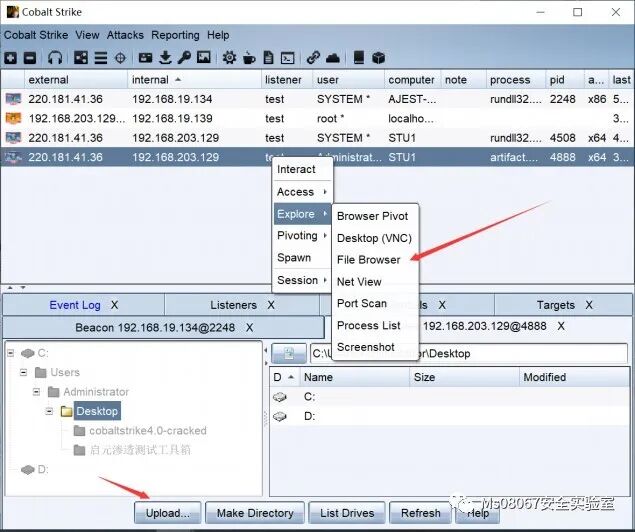Click the Refresh button
This screenshot has width=635, height=532.
(x=420, y=513)
